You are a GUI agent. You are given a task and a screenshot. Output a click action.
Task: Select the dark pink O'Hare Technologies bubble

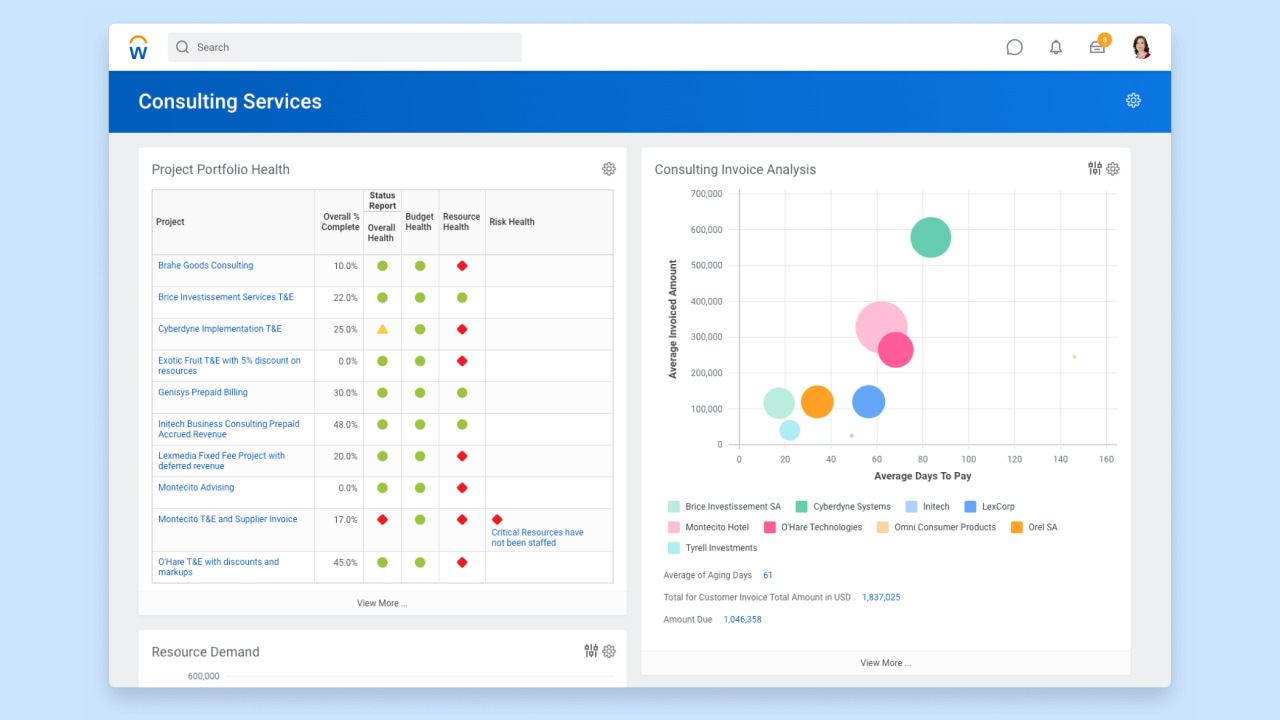pos(896,350)
